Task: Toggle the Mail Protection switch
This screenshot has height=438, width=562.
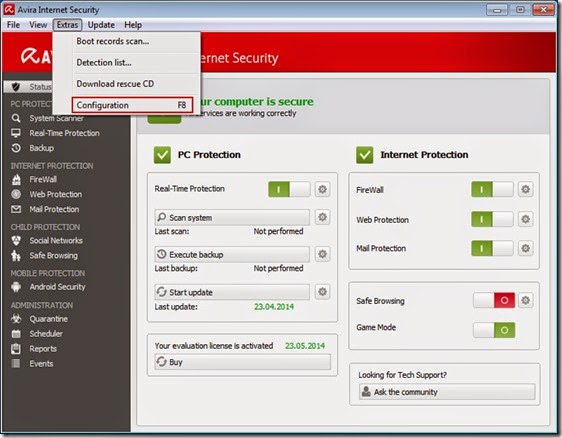Action: coord(492,248)
